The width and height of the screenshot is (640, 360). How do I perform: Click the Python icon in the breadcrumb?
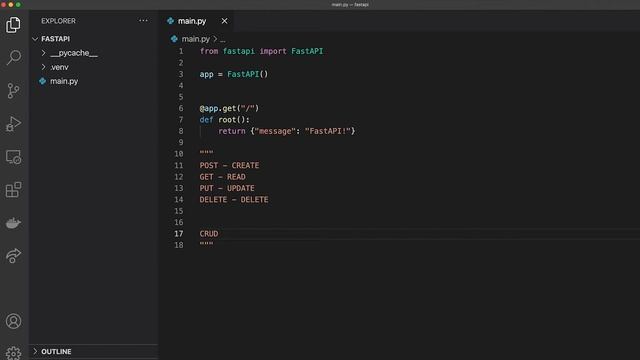pyautogui.click(x=174, y=39)
